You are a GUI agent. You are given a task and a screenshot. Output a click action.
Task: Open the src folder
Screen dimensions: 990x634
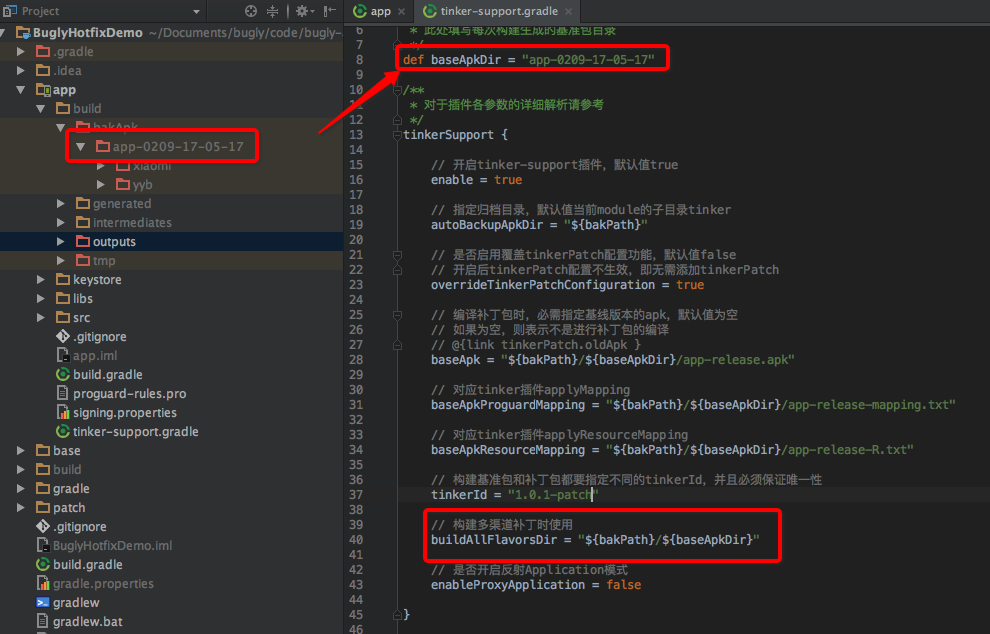[81, 318]
